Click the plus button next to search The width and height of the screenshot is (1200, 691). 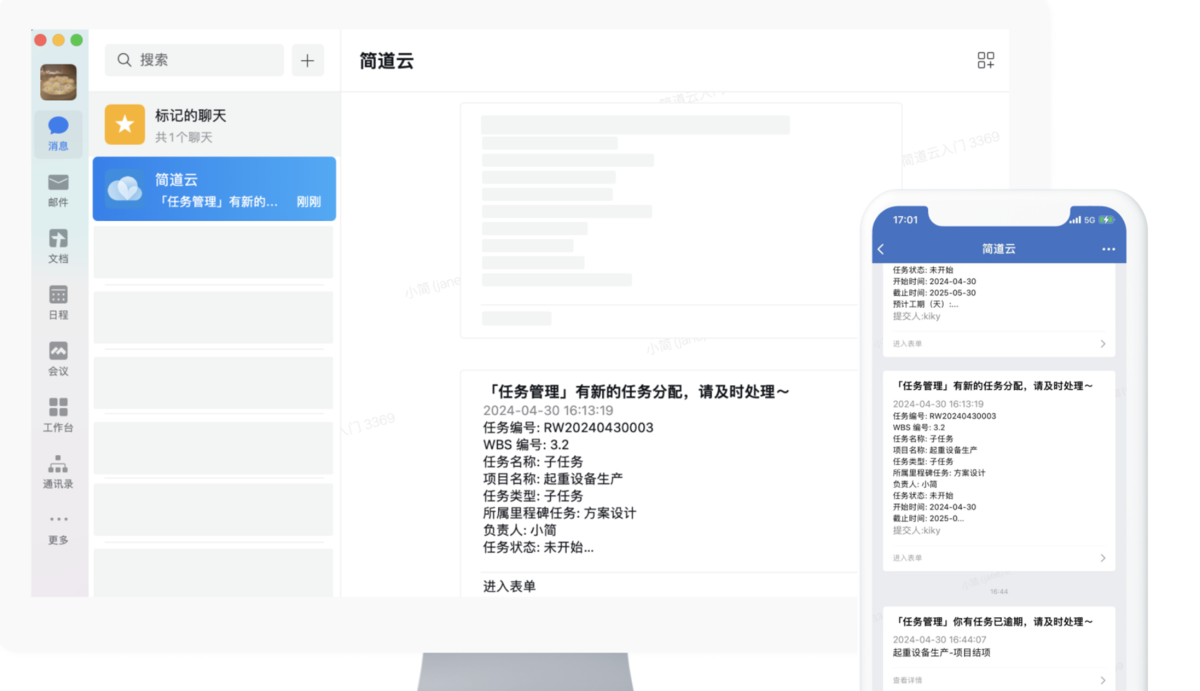308,60
